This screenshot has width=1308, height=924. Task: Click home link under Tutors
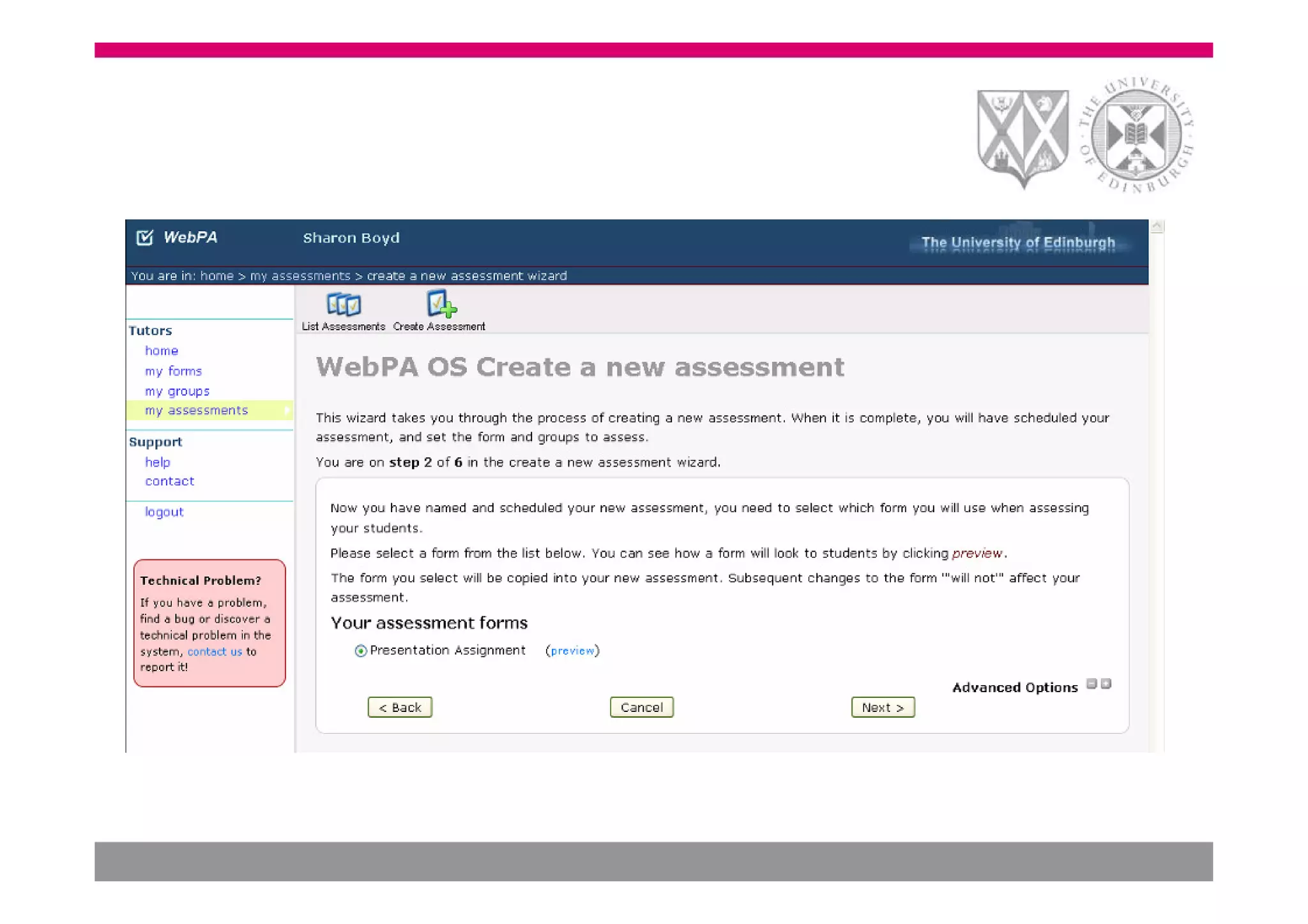(x=162, y=351)
